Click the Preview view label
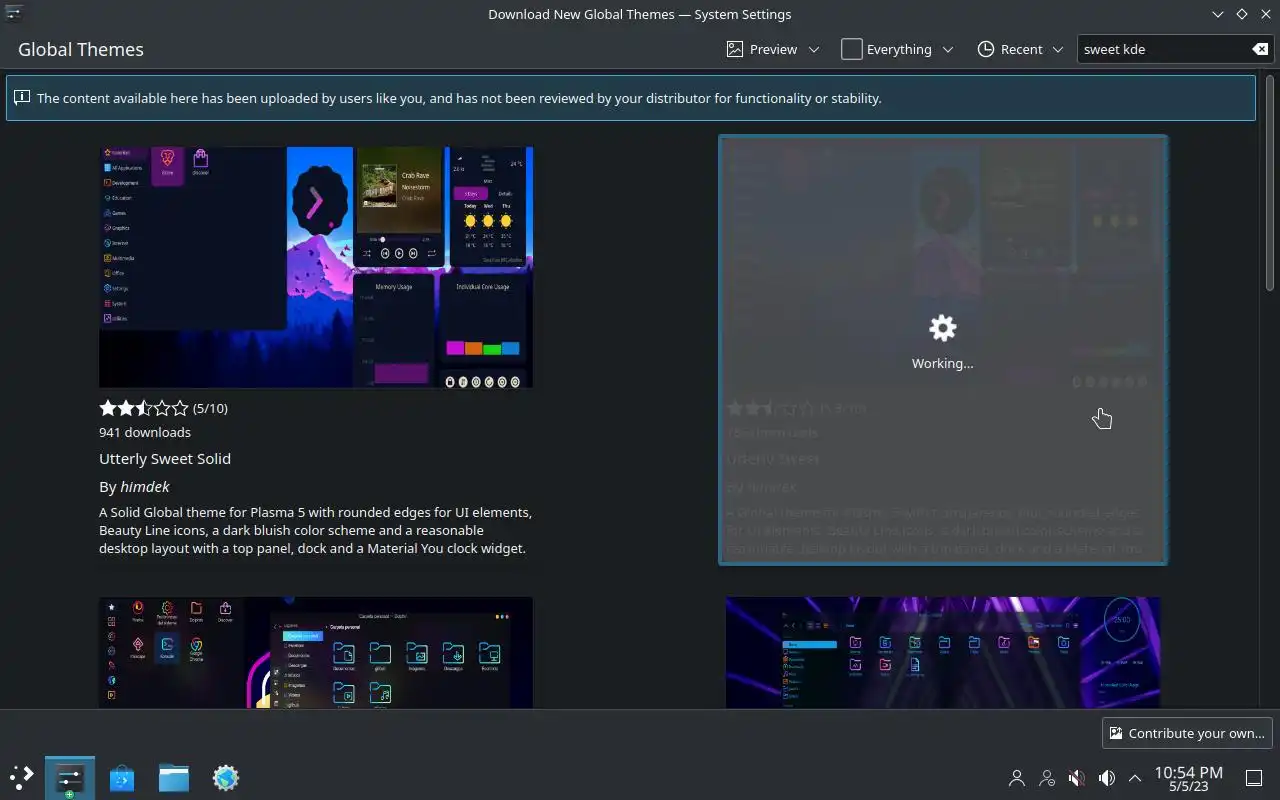 pos(773,49)
